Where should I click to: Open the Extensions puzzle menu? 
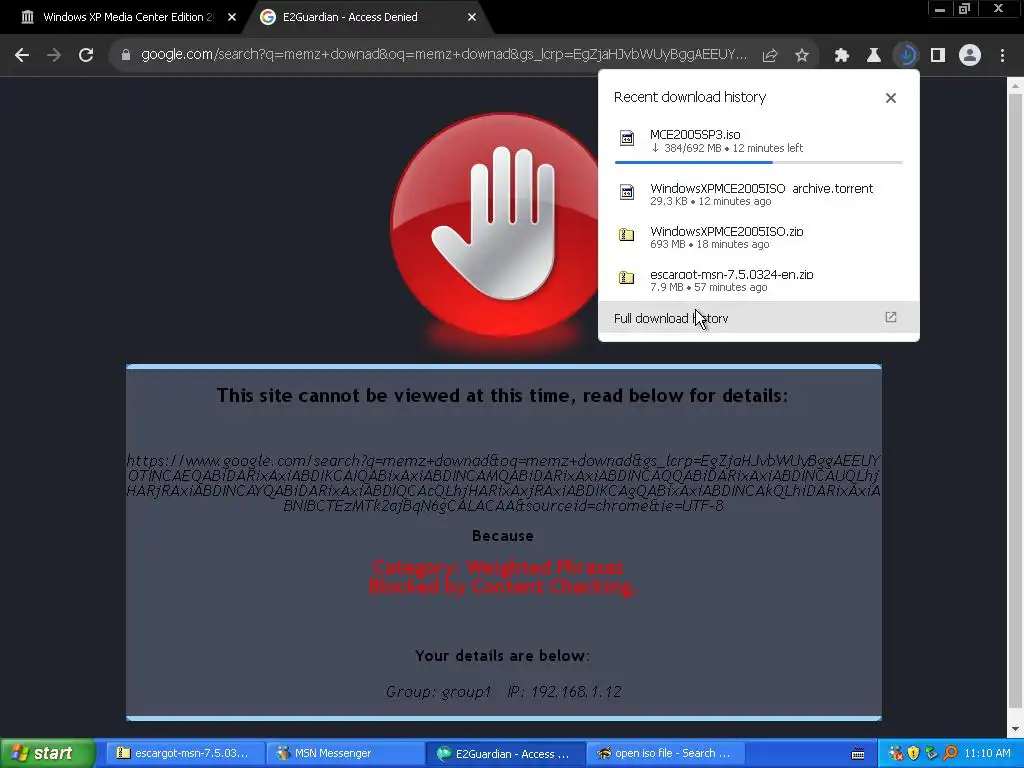click(842, 56)
